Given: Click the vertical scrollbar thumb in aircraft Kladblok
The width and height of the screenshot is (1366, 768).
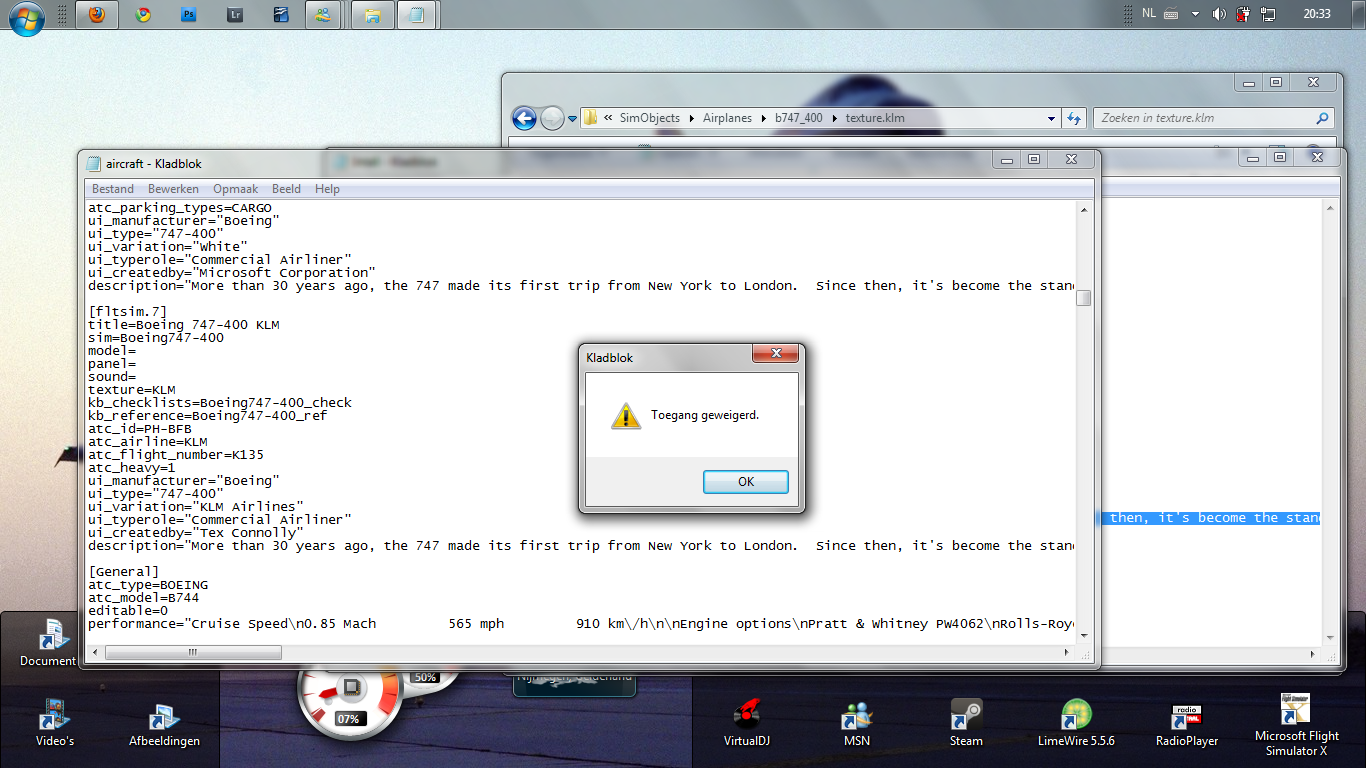Looking at the screenshot, I should [1083, 298].
